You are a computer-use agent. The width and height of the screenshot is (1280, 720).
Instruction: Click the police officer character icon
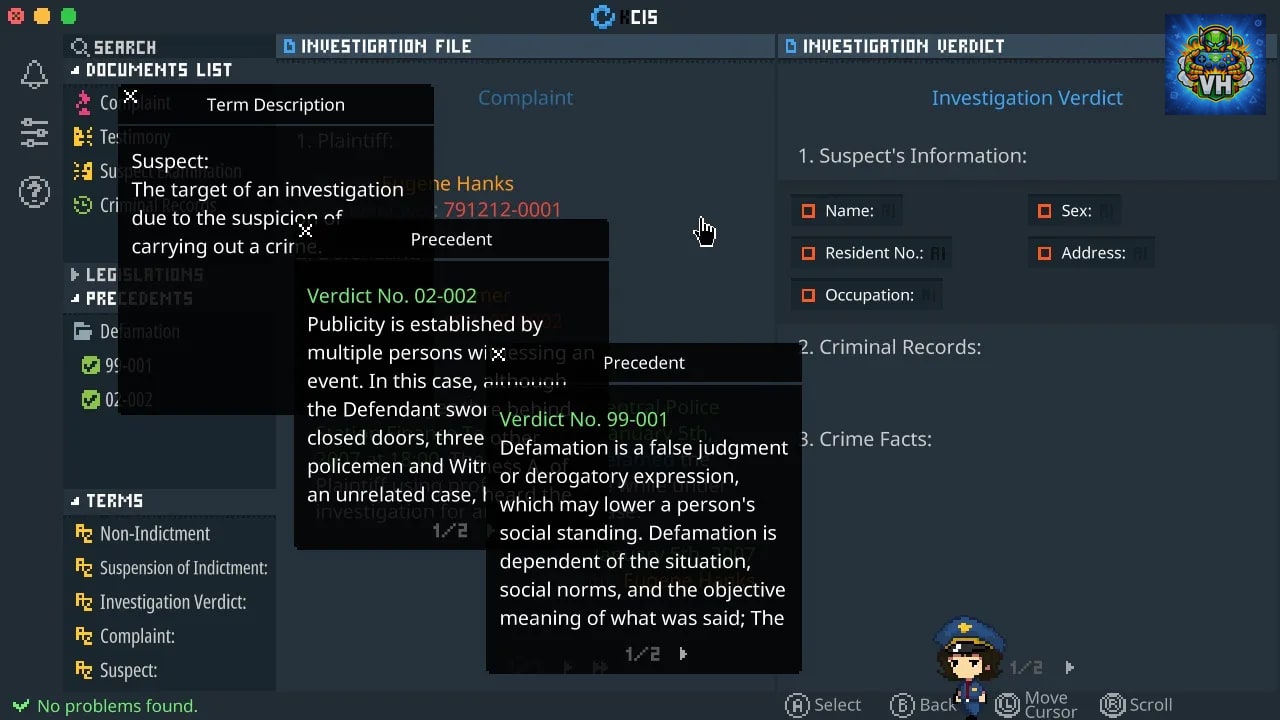point(968,662)
